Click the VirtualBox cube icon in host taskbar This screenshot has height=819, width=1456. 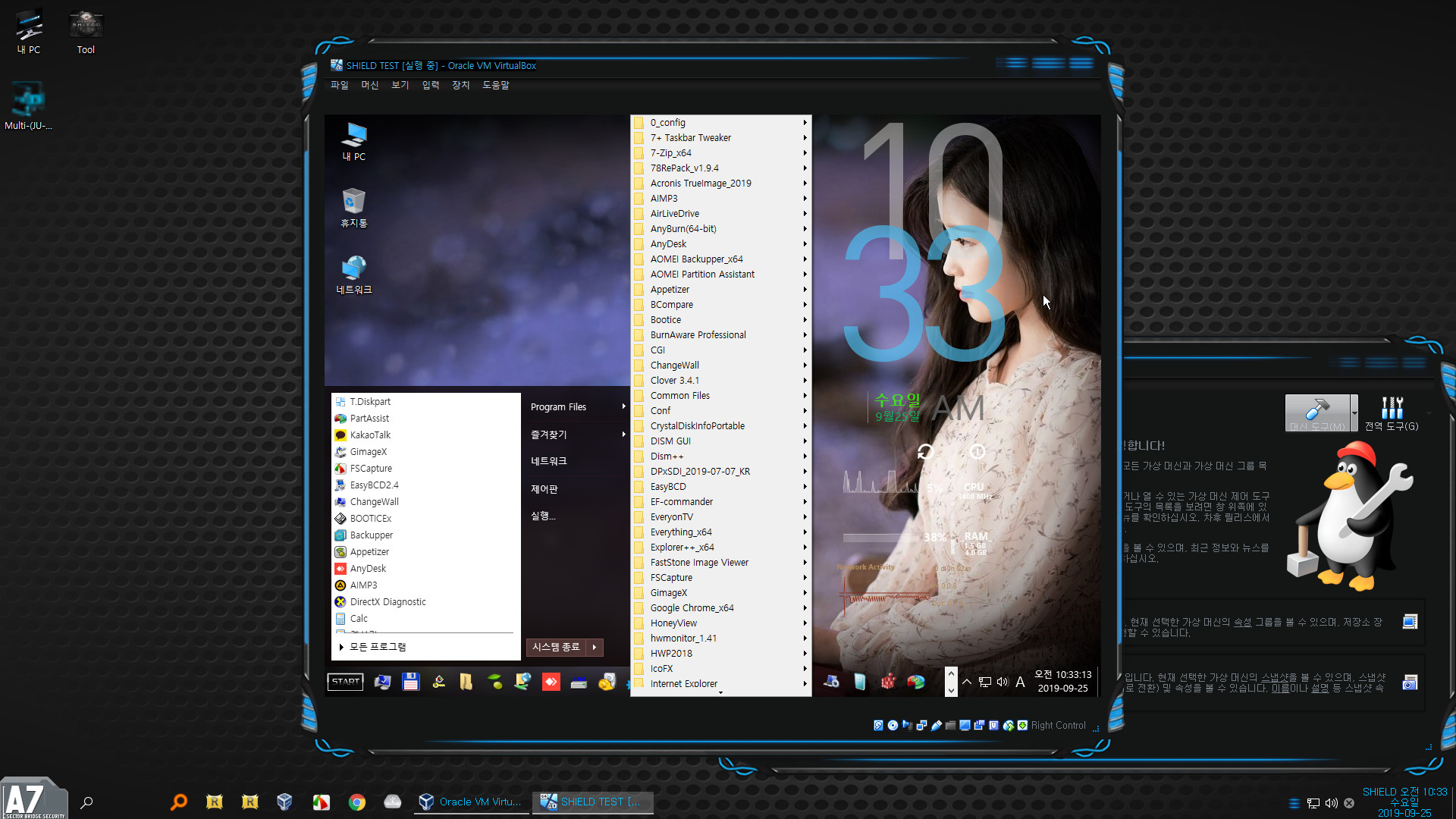[284, 802]
